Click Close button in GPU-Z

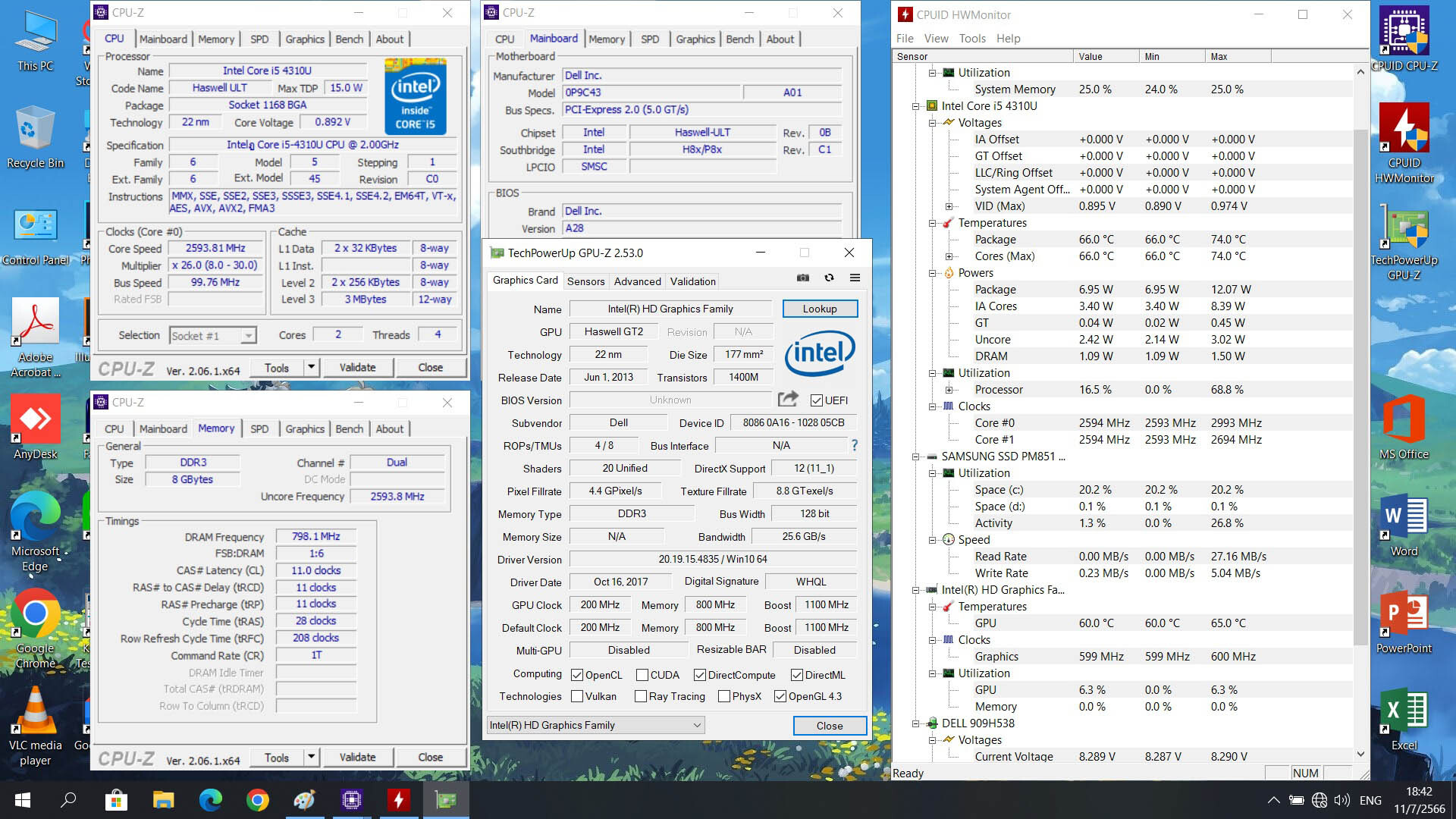tap(830, 726)
